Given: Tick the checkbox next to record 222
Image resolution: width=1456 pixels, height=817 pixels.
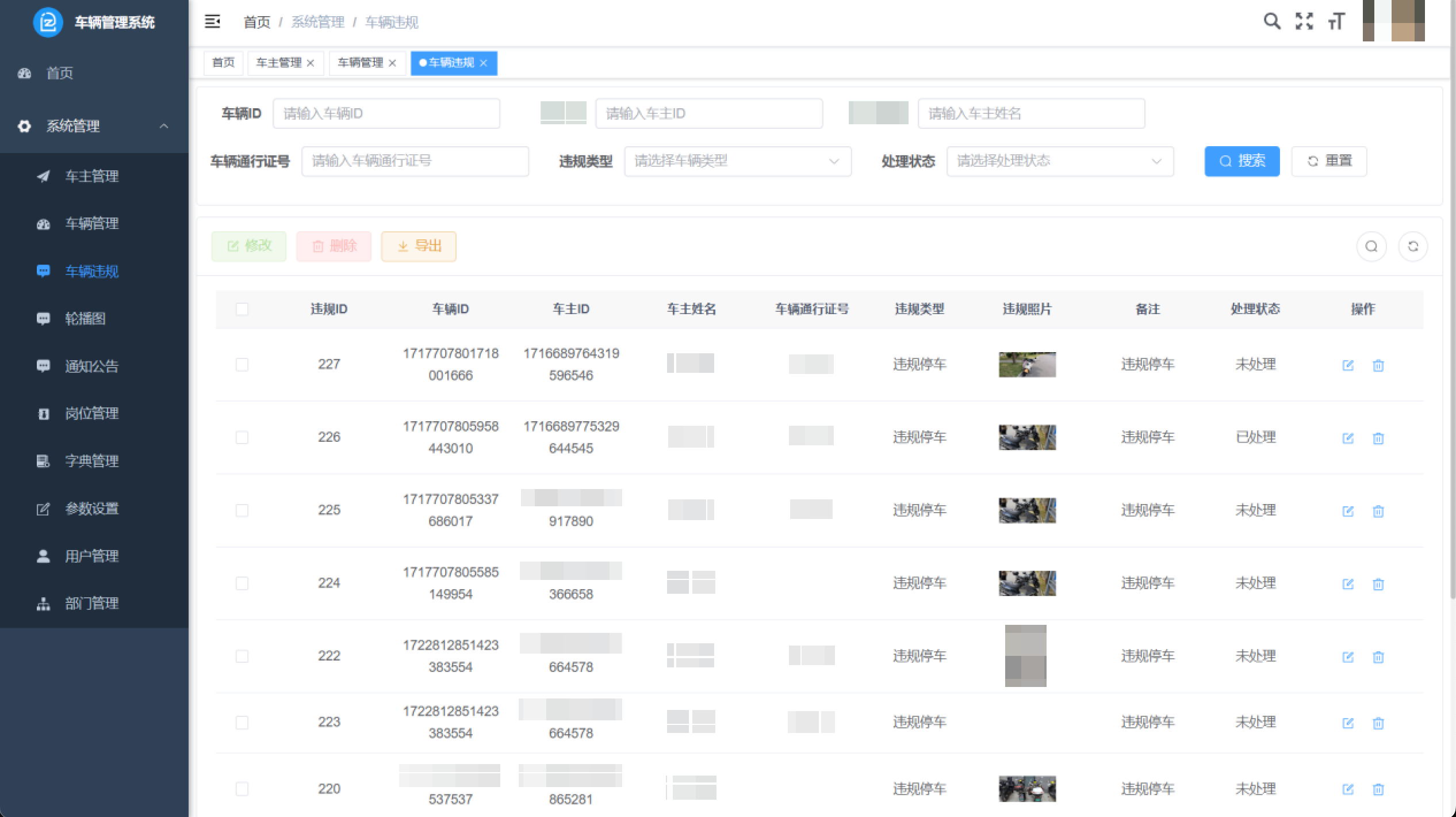Looking at the screenshot, I should (x=242, y=656).
